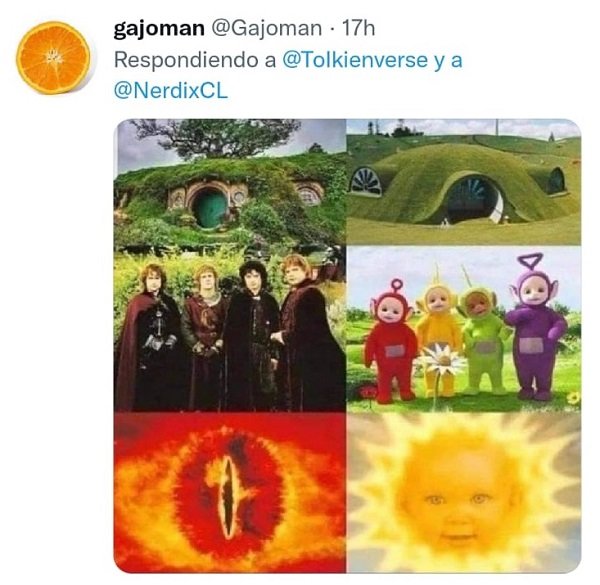This screenshot has height=585, width=600.
Task: Click the white daisy flower
Action: [x=441, y=360]
